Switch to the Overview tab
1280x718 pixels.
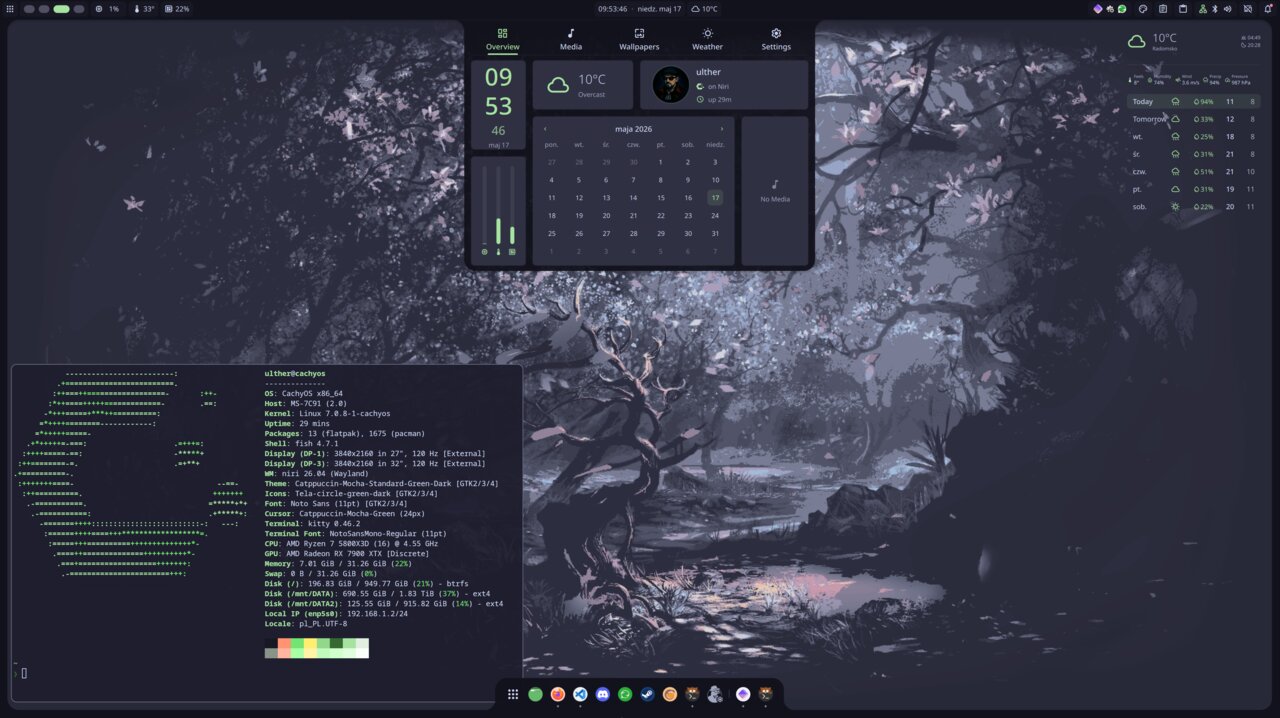point(502,39)
